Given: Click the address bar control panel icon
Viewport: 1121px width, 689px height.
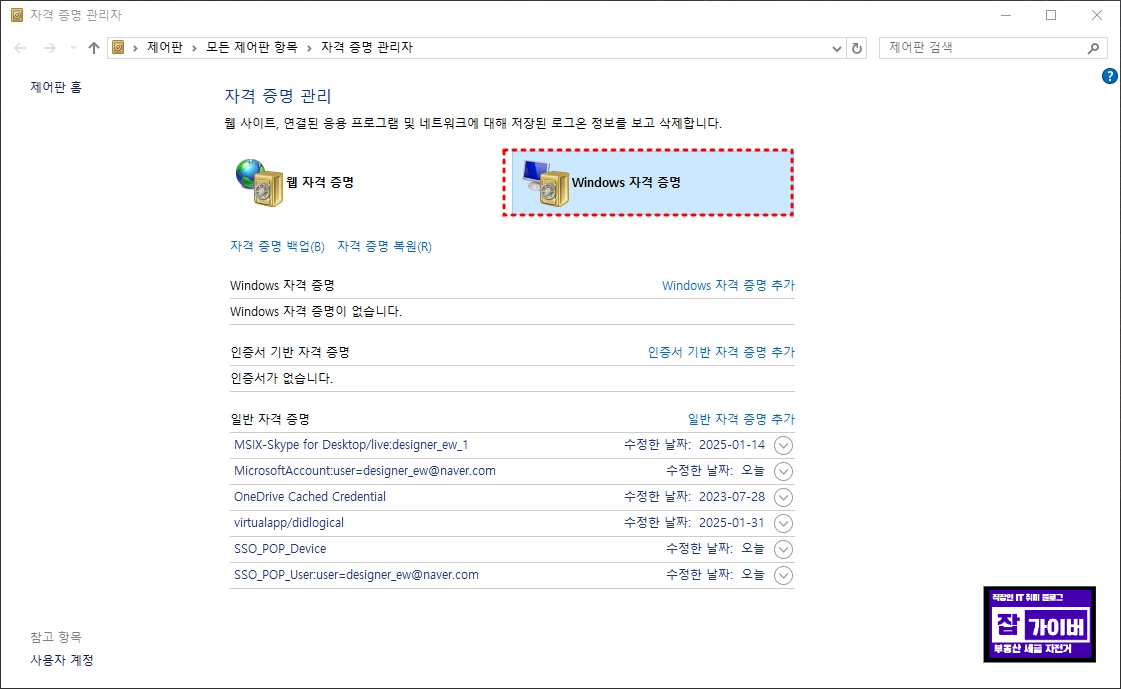Looking at the screenshot, I should tap(119, 47).
